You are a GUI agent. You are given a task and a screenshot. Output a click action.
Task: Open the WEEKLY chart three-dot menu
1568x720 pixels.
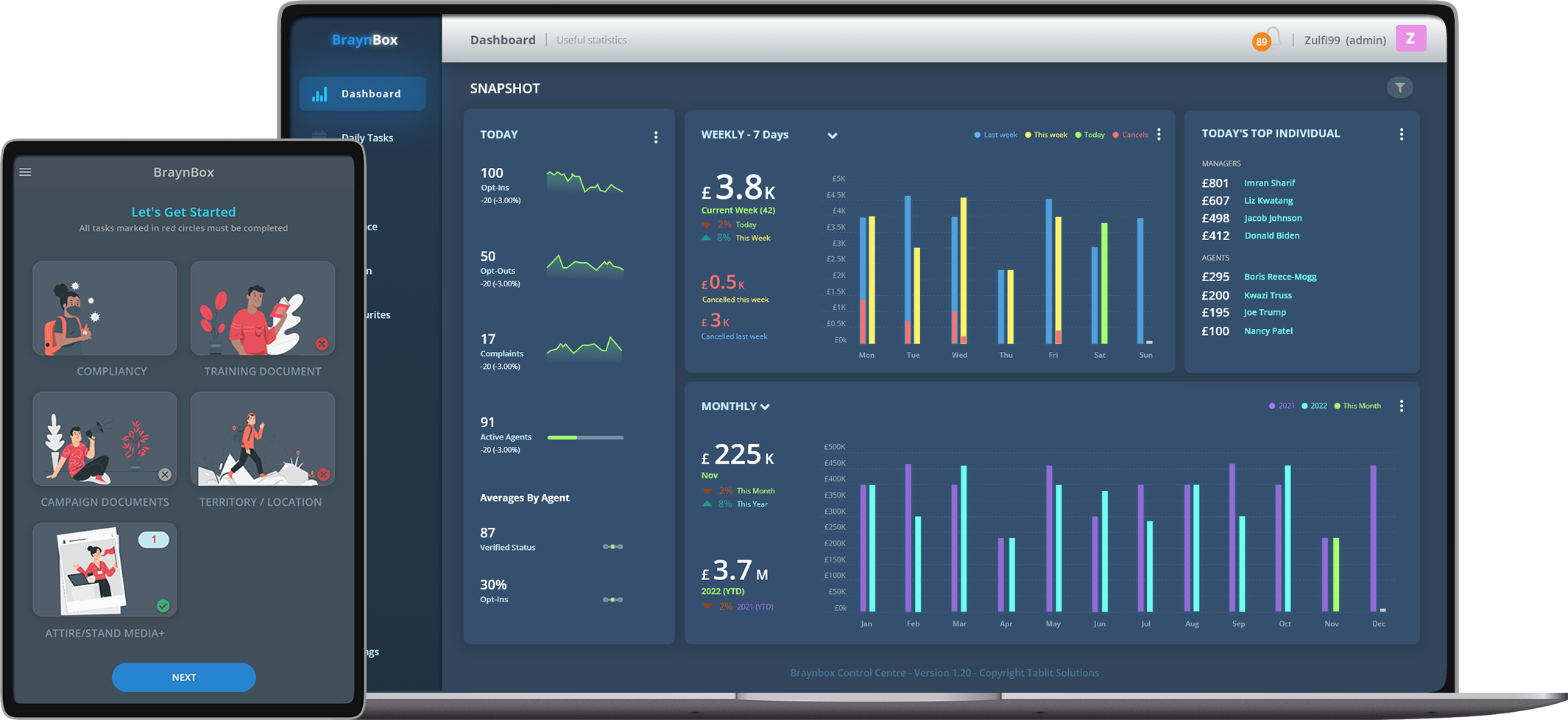(x=1159, y=134)
